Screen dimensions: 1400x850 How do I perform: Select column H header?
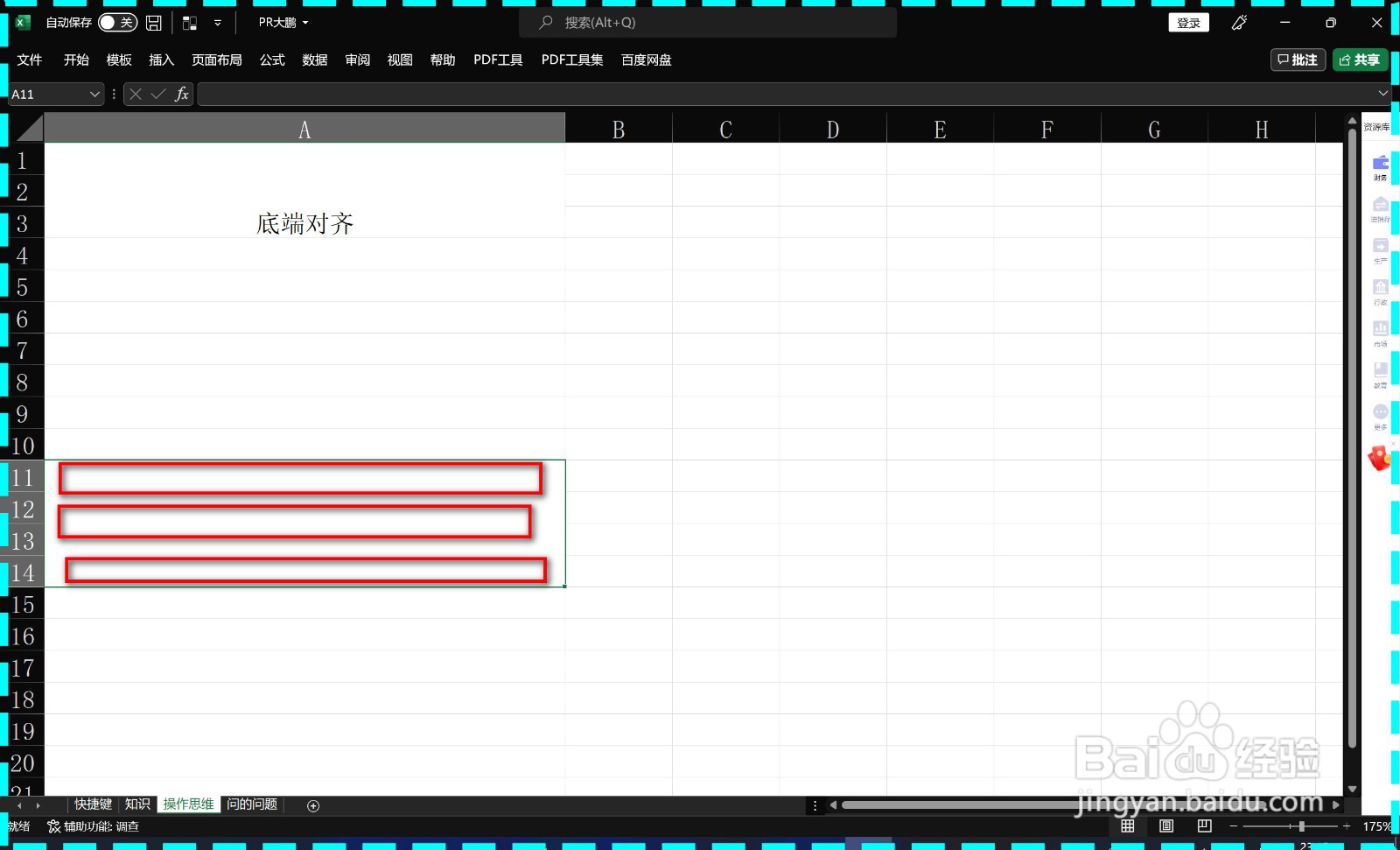point(1262,130)
